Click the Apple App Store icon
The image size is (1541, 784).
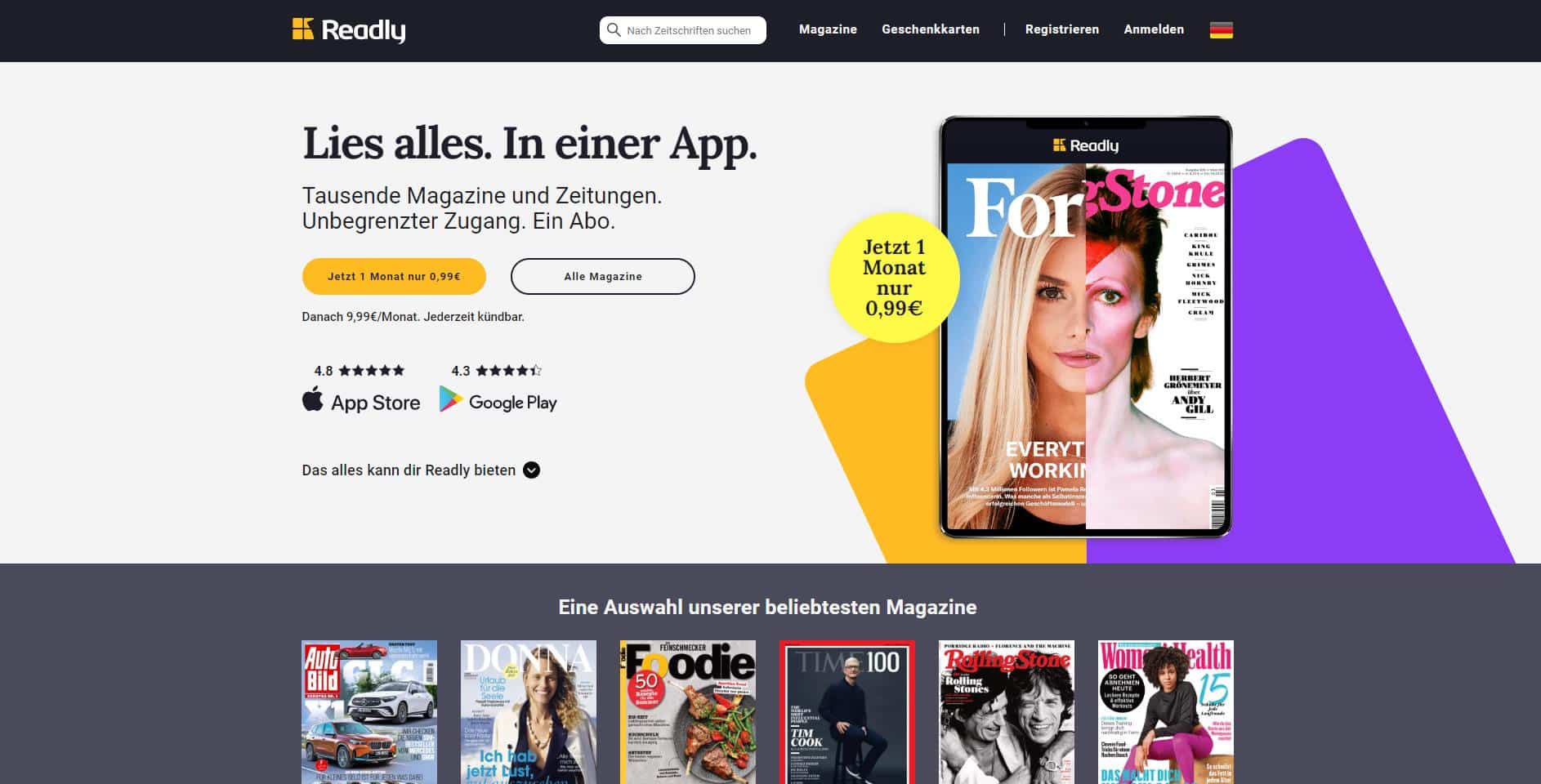click(x=313, y=400)
